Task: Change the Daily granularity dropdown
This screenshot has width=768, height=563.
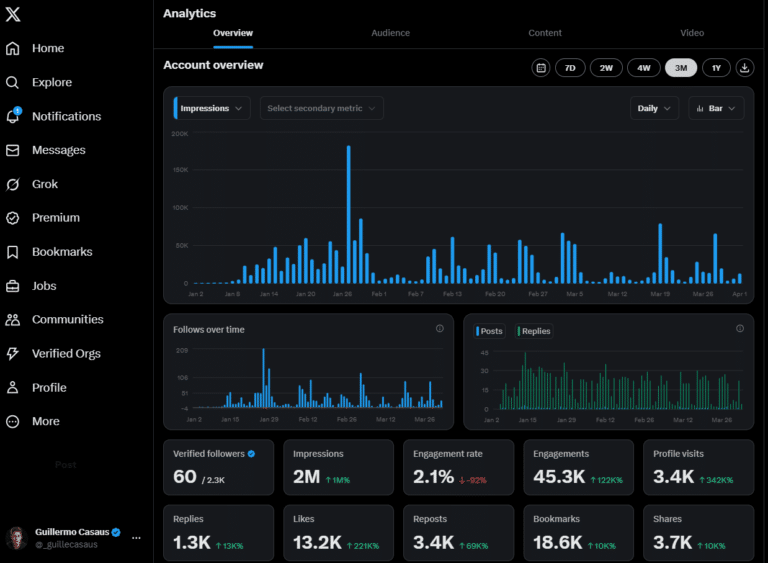Action: click(654, 108)
